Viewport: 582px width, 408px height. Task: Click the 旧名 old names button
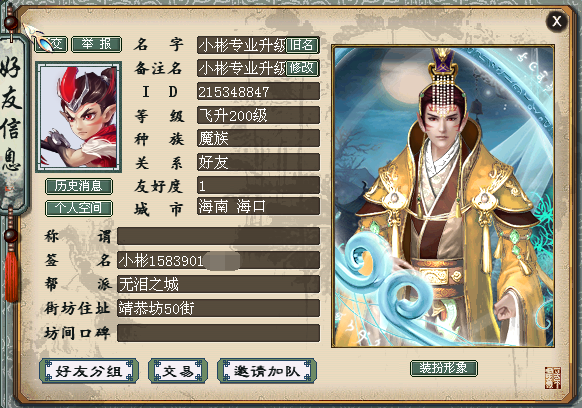point(303,45)
